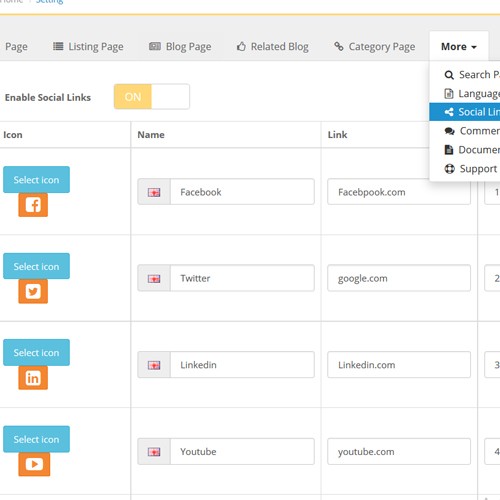Click Select icon button for Youtube row
This screenshot has width=500, height=500.
click(36, 439)
